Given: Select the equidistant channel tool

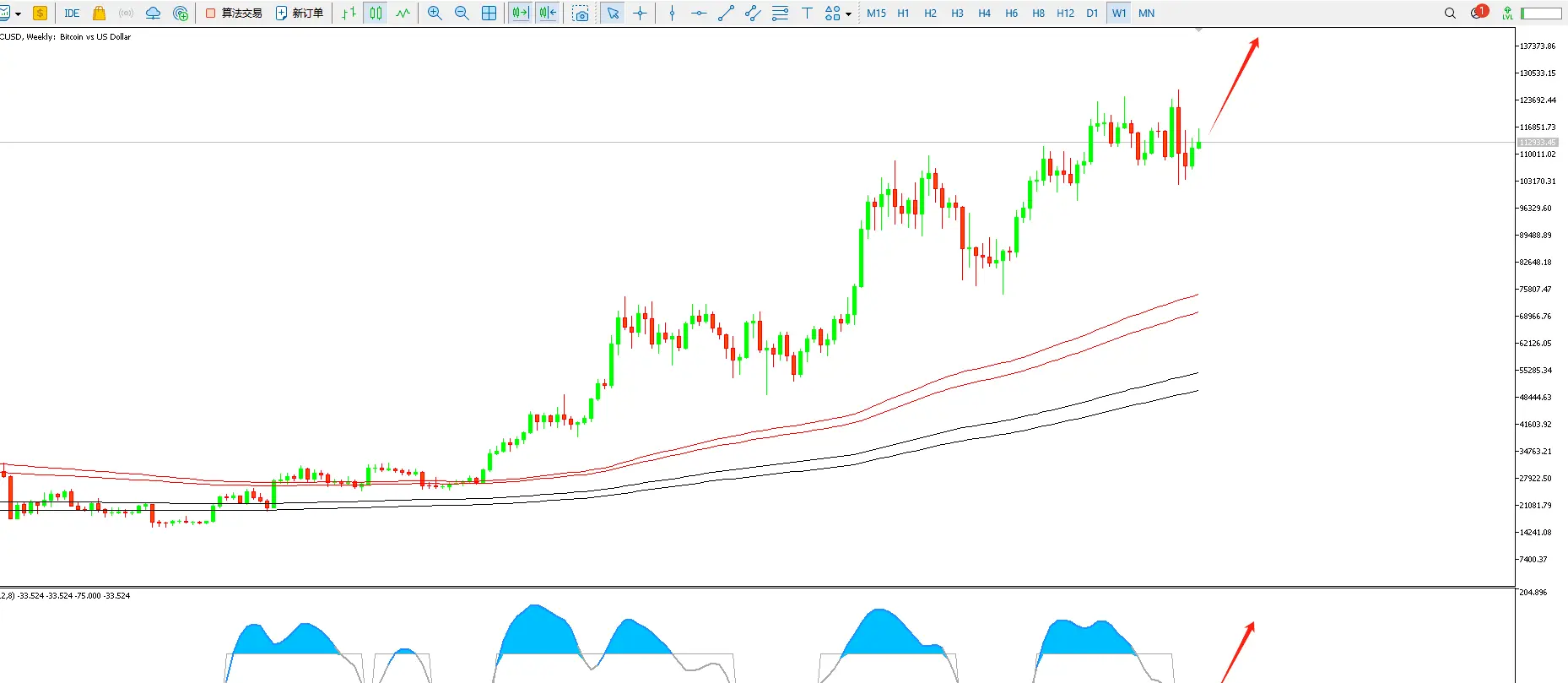Looking at the screenshot, I should 753,13.
